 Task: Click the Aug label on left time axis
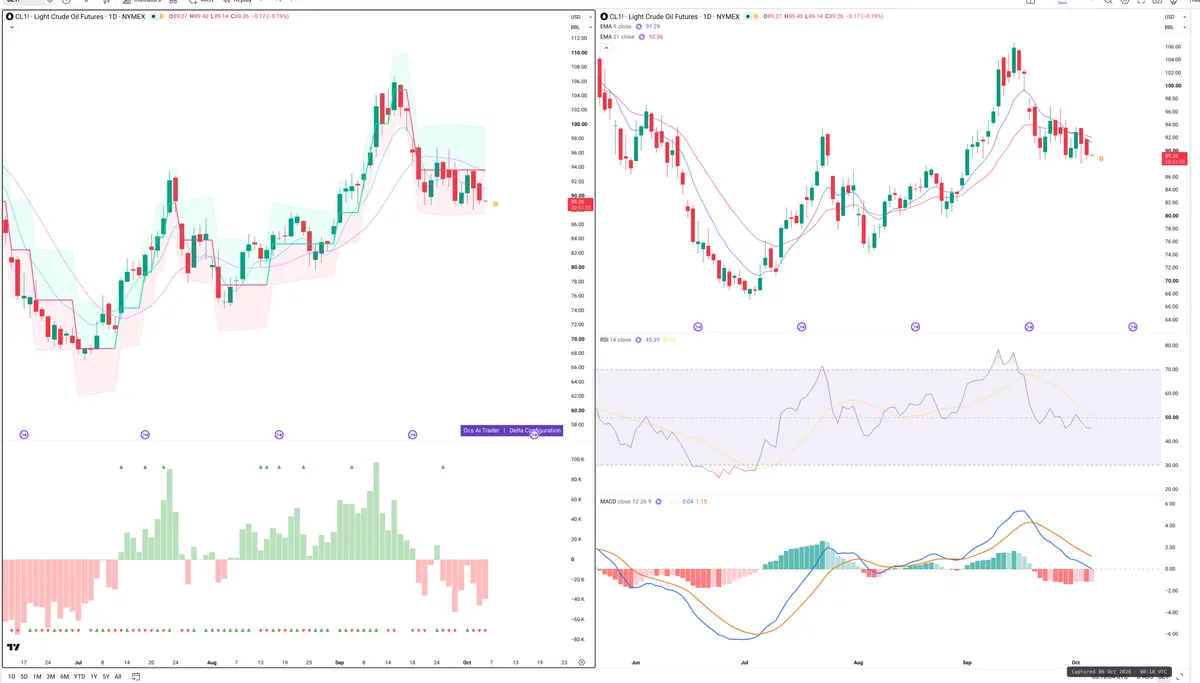211,663
